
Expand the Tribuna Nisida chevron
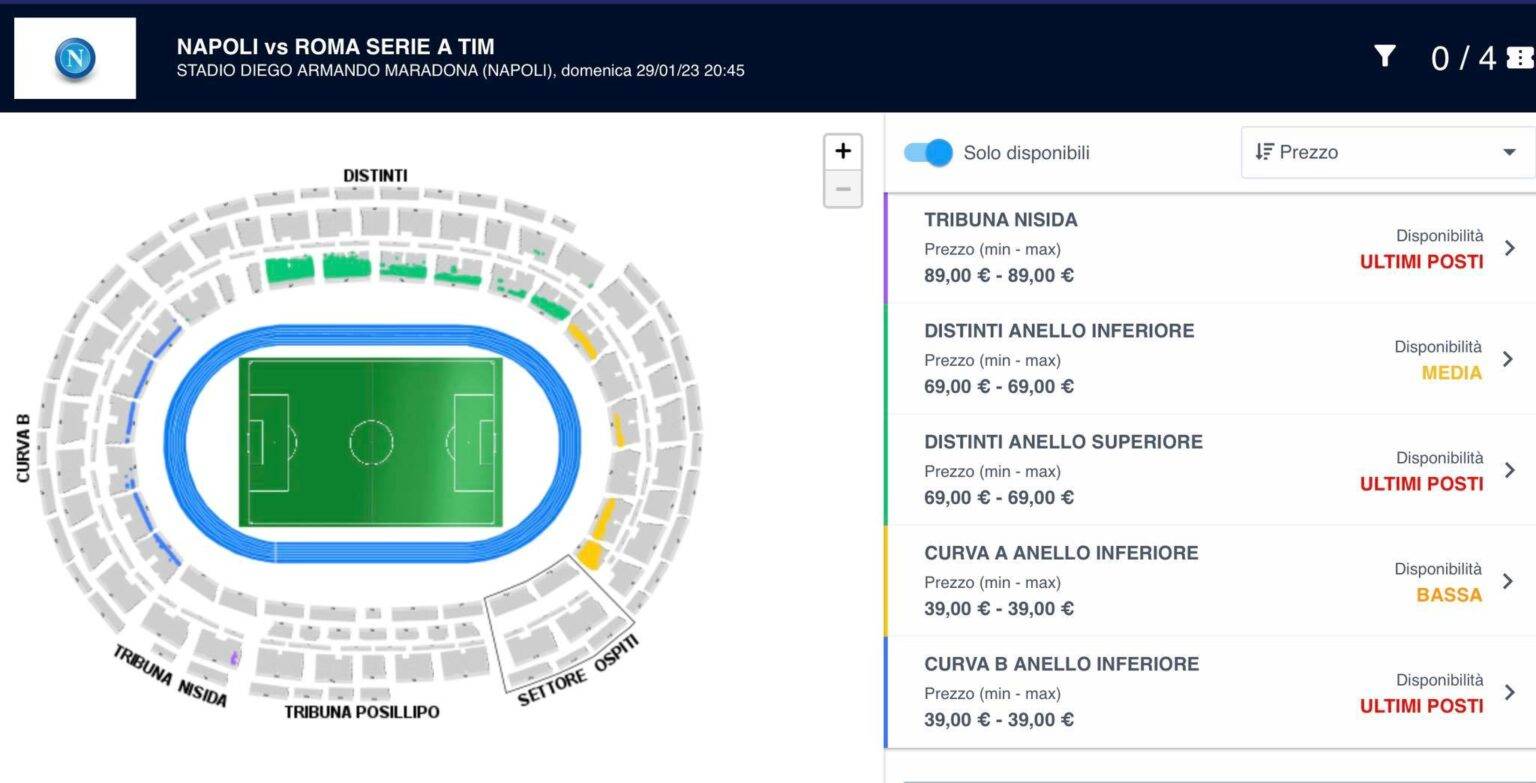1509,248
